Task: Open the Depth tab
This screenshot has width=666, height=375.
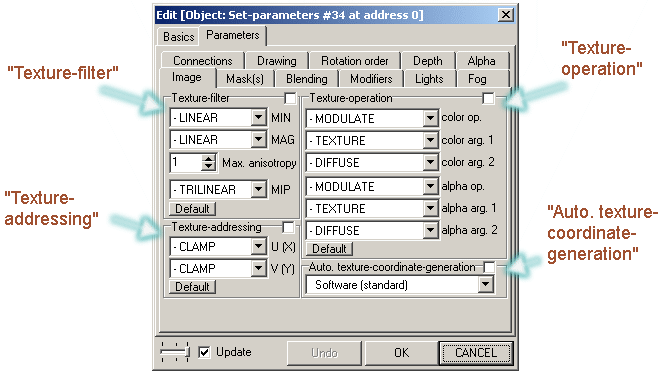Action: click(x=428, y=61)
